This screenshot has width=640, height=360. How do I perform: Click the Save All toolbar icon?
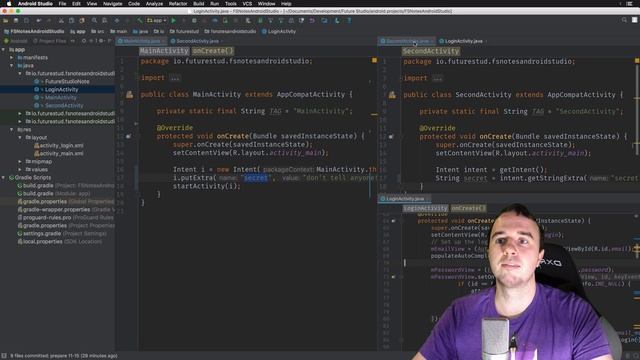(x=16, y=20)
